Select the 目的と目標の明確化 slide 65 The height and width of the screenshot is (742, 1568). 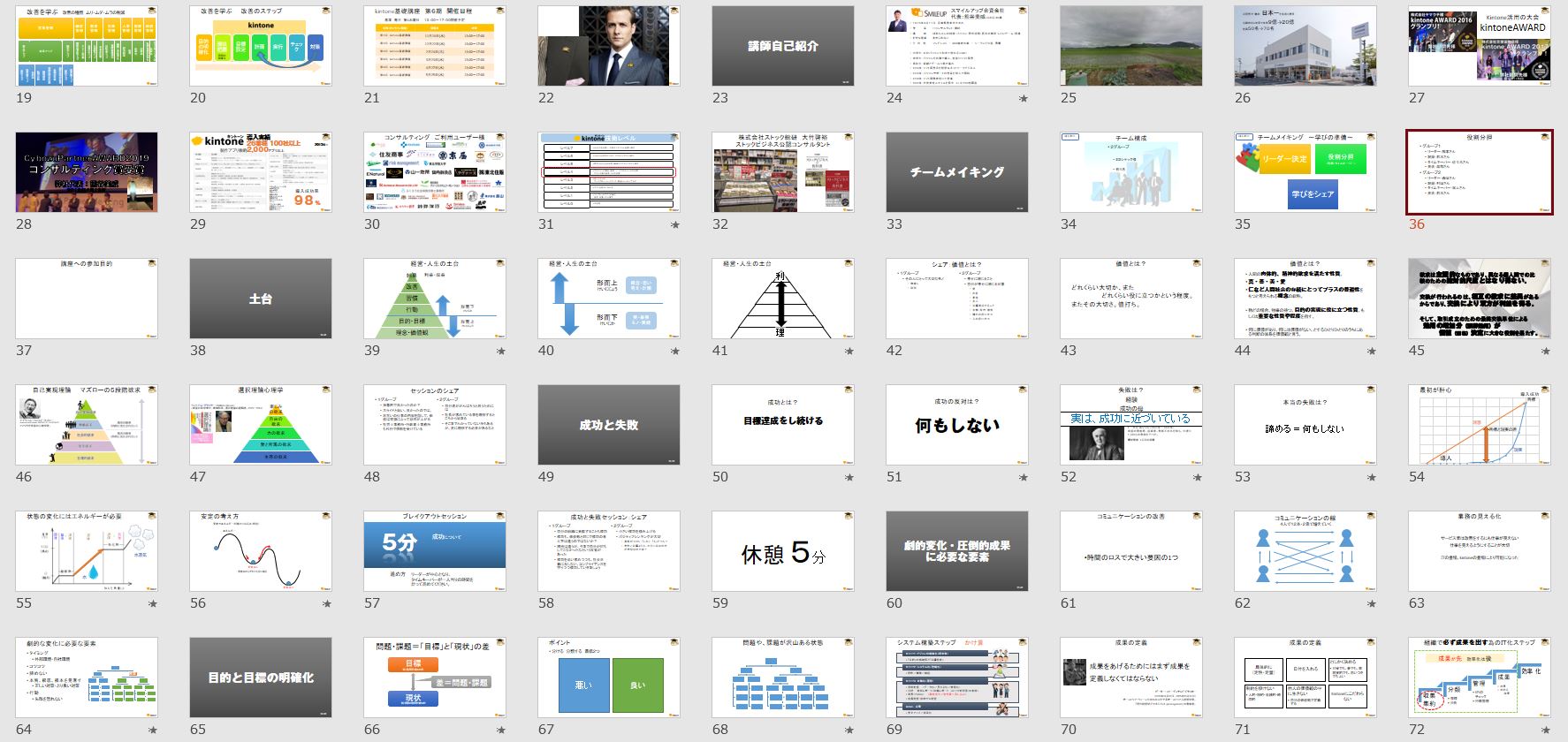click(261, 678)
